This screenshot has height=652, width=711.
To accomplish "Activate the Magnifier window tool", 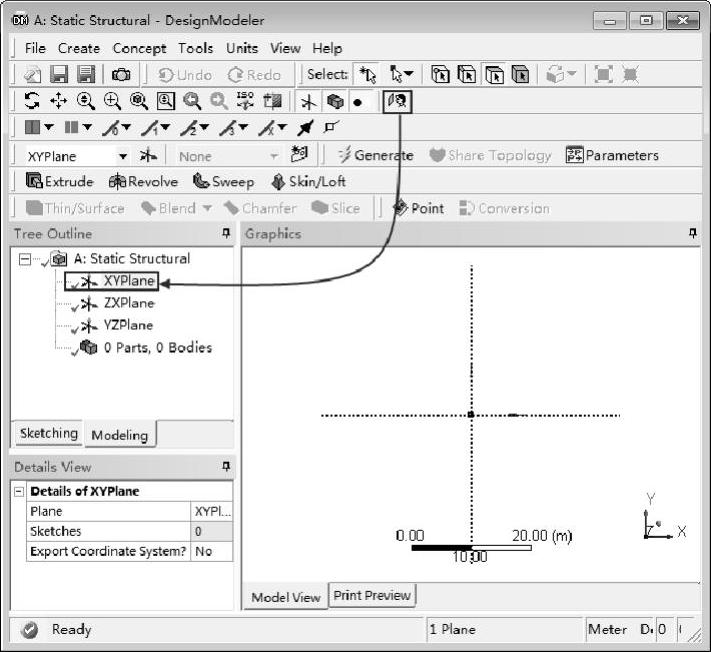I will tap(166, 101).
